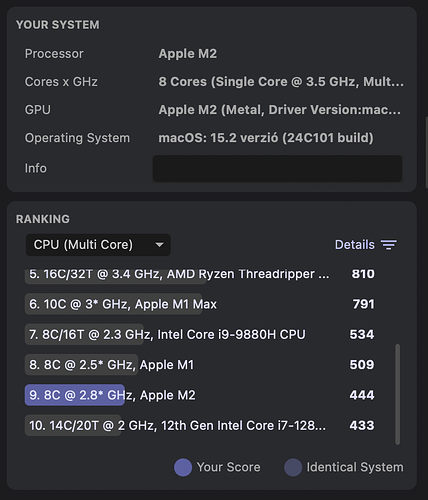Click the Details link

click(355, 245)
